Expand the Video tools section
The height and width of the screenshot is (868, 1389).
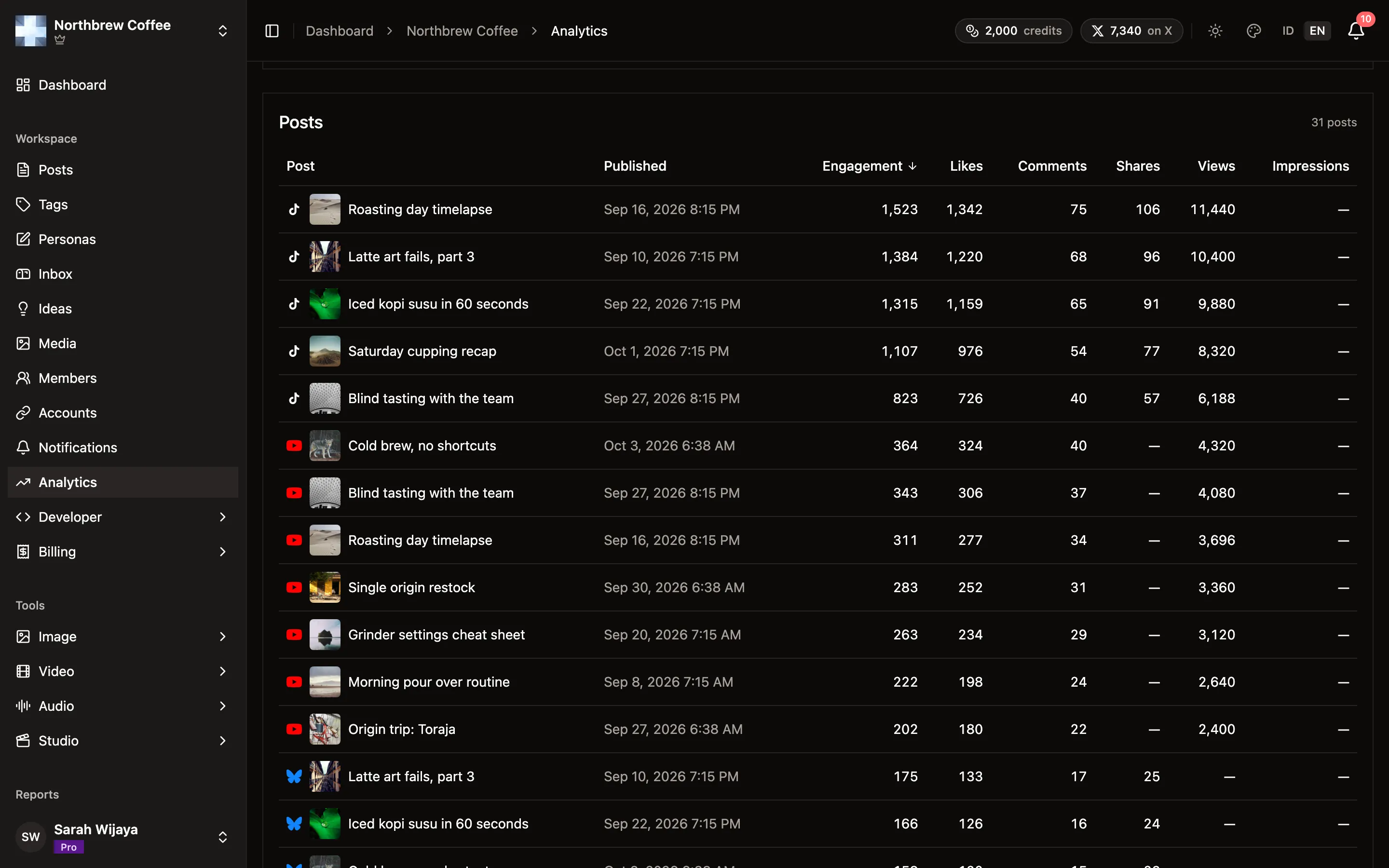coord(123,671)
